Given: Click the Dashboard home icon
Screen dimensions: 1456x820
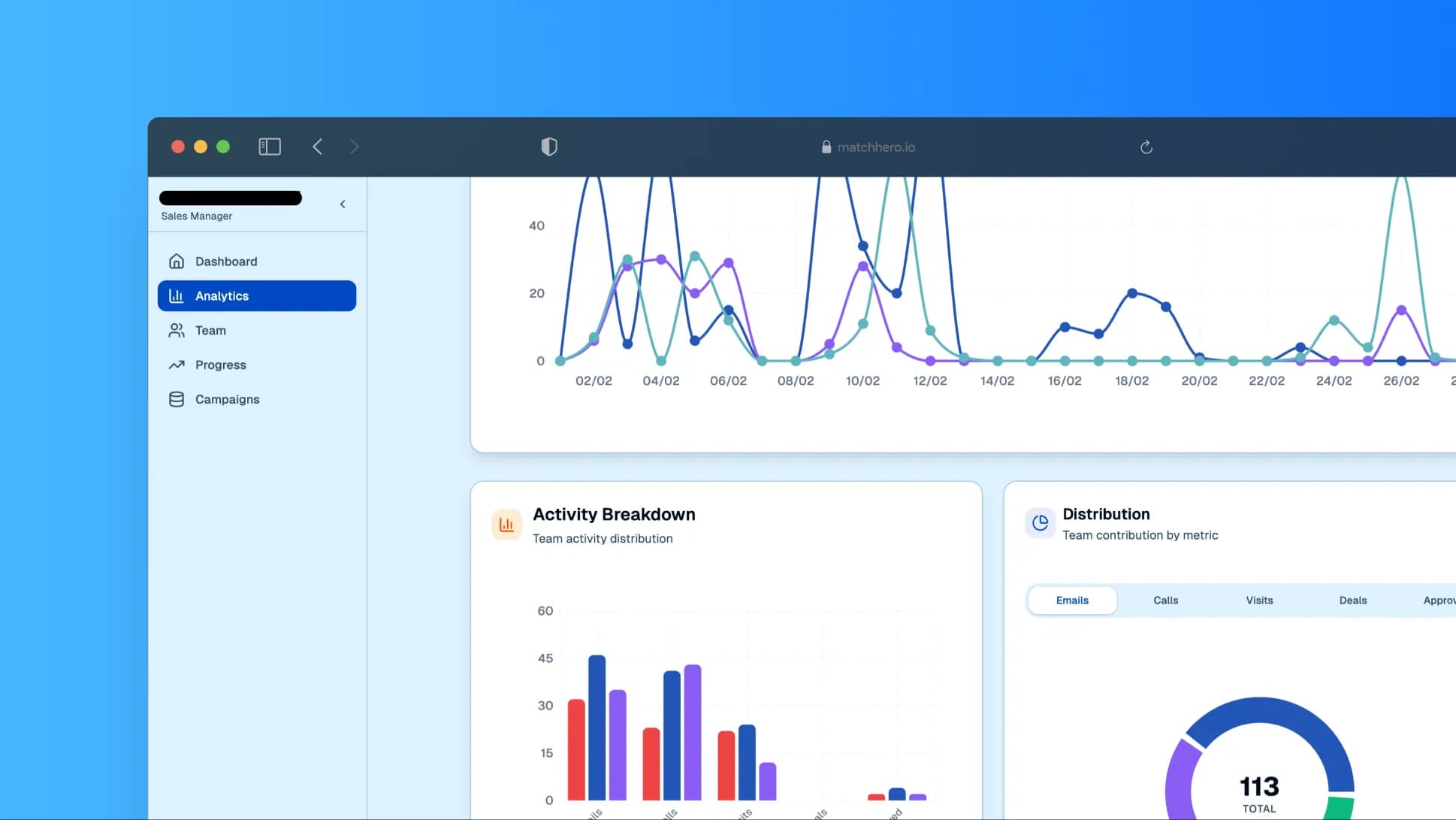Looking at the screenshot, I should pos(177,262).
